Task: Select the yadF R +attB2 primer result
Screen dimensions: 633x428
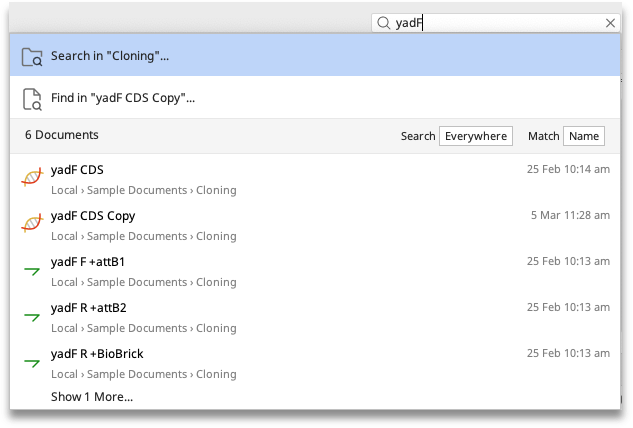Action: point(315,318)
